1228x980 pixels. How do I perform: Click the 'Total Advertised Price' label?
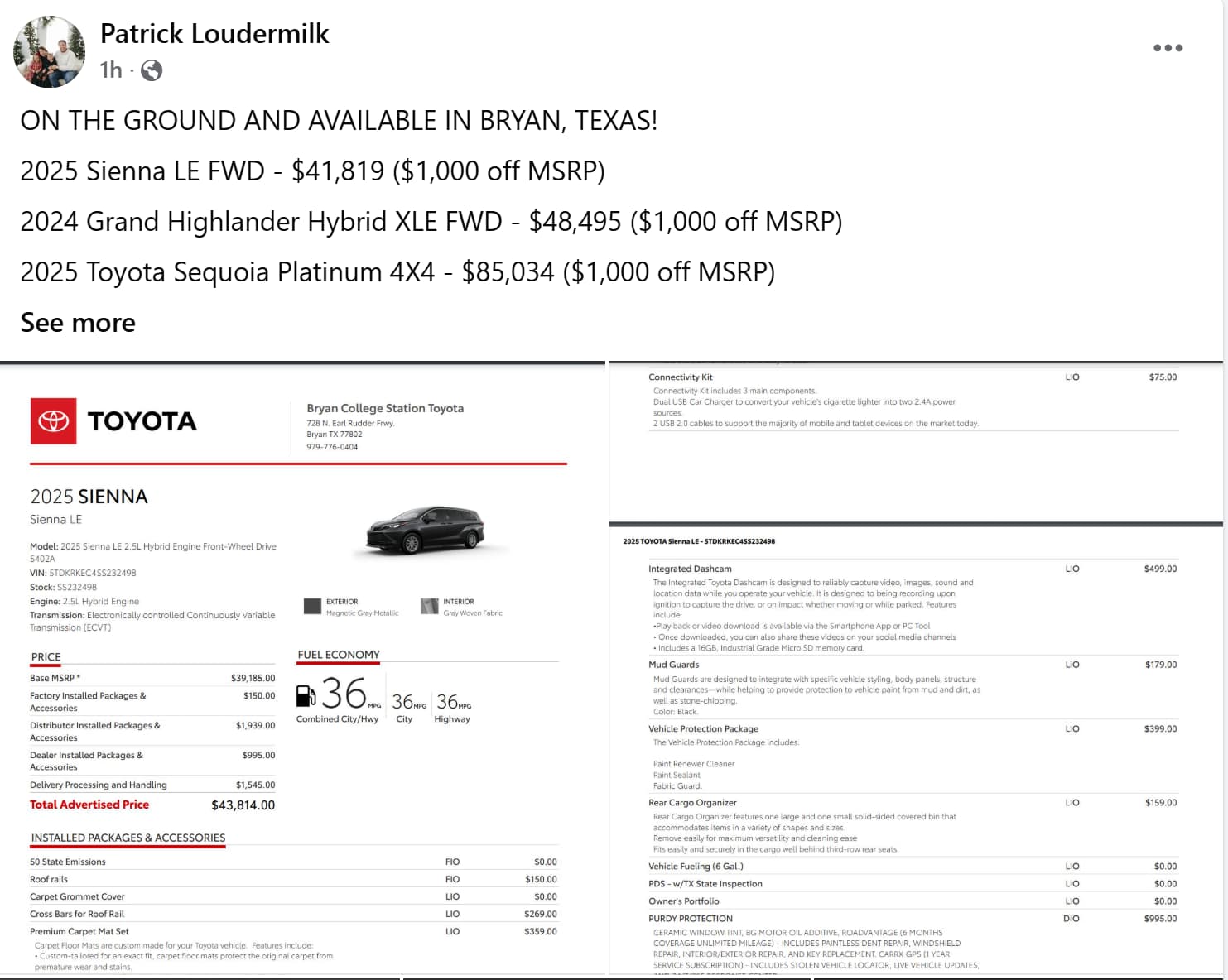[89, 805]
